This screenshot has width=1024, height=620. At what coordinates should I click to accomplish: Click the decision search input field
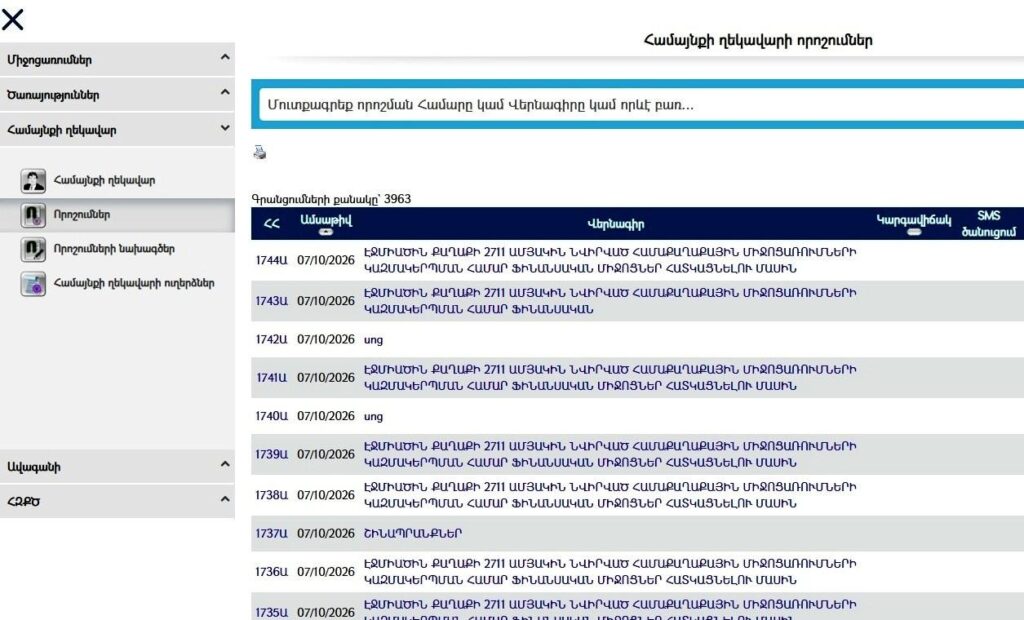coord(641,105)
